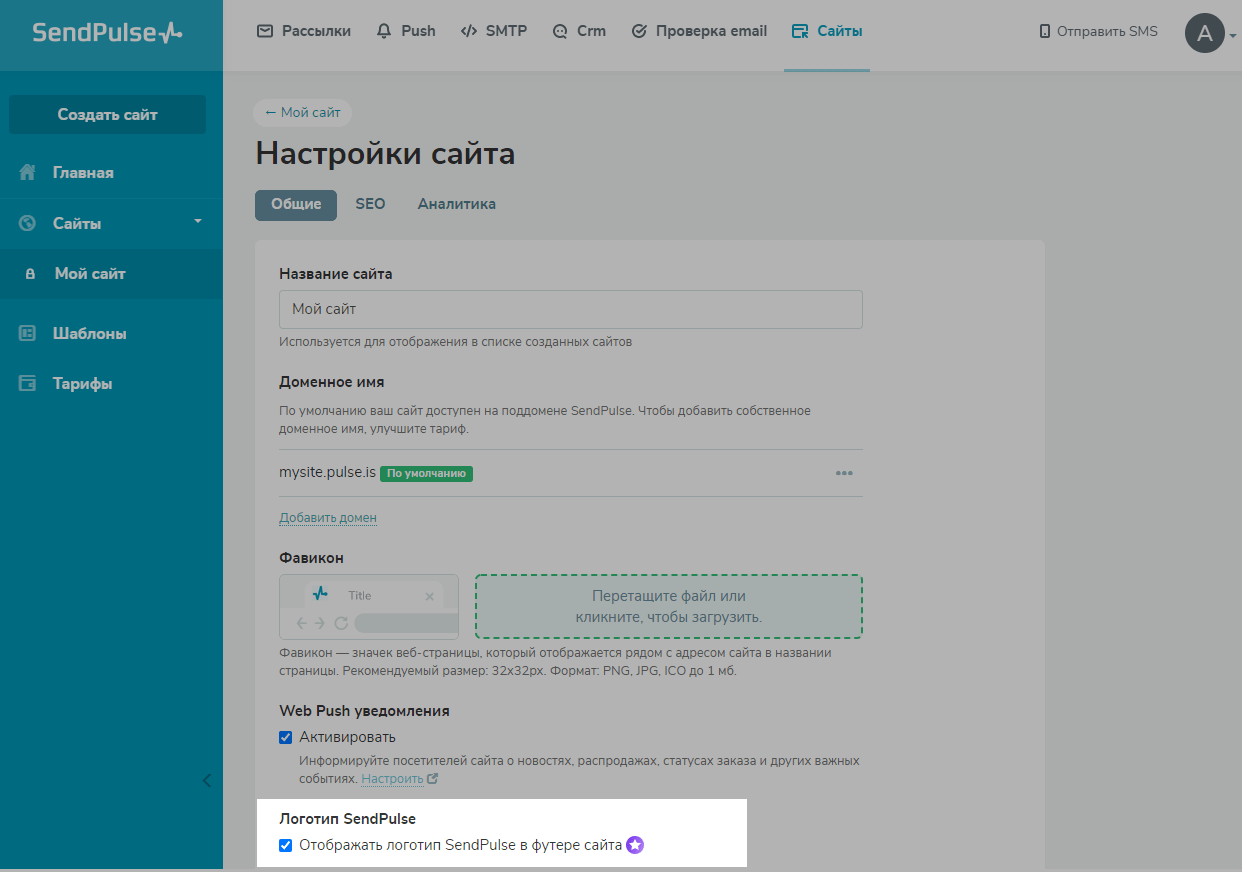Open Рассылки using the envelope icon
This screenshot has width=1242, height=872.
[263, 30]
